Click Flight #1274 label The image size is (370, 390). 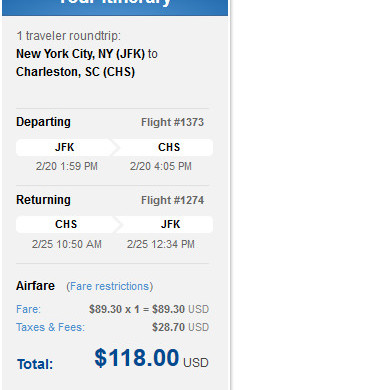click(172, 200)
